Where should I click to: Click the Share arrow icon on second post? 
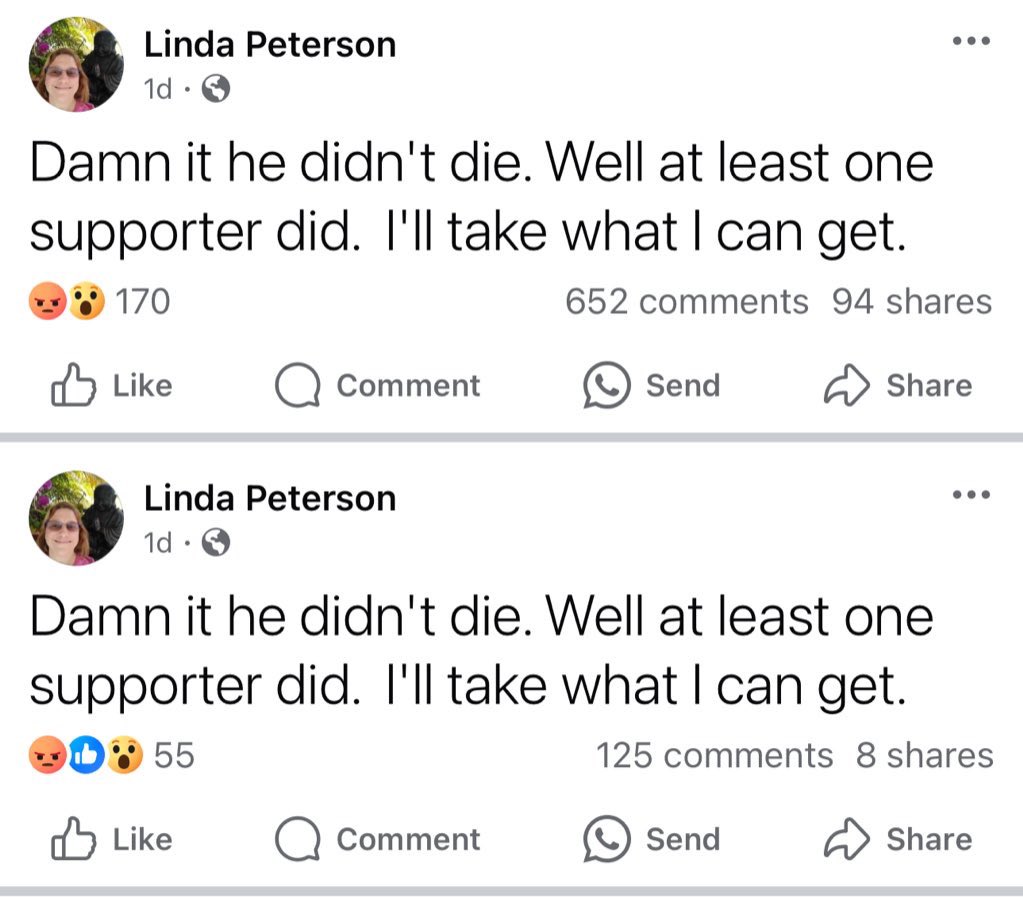pyautogui.click(x=847, y=840)
